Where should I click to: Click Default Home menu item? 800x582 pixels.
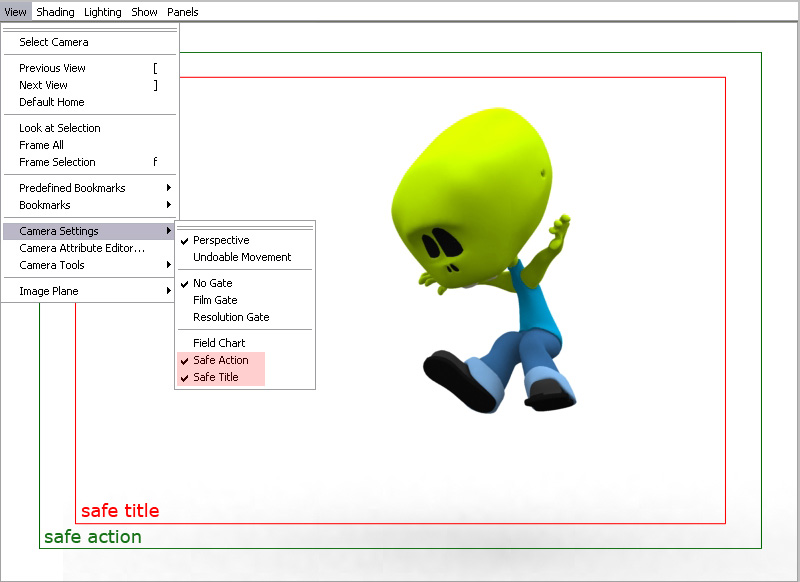52,102
